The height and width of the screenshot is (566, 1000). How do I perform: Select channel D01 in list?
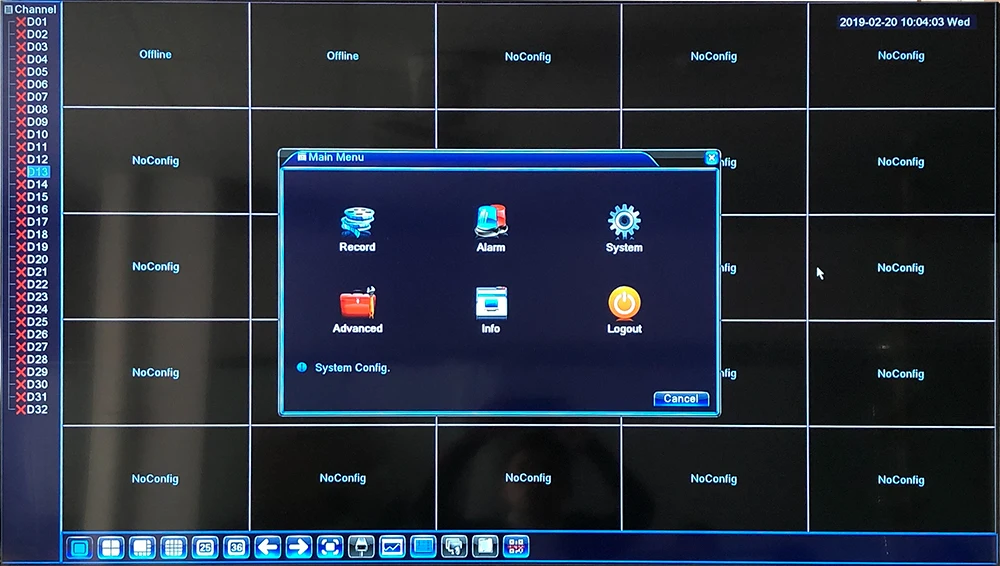tap(37, 22)
